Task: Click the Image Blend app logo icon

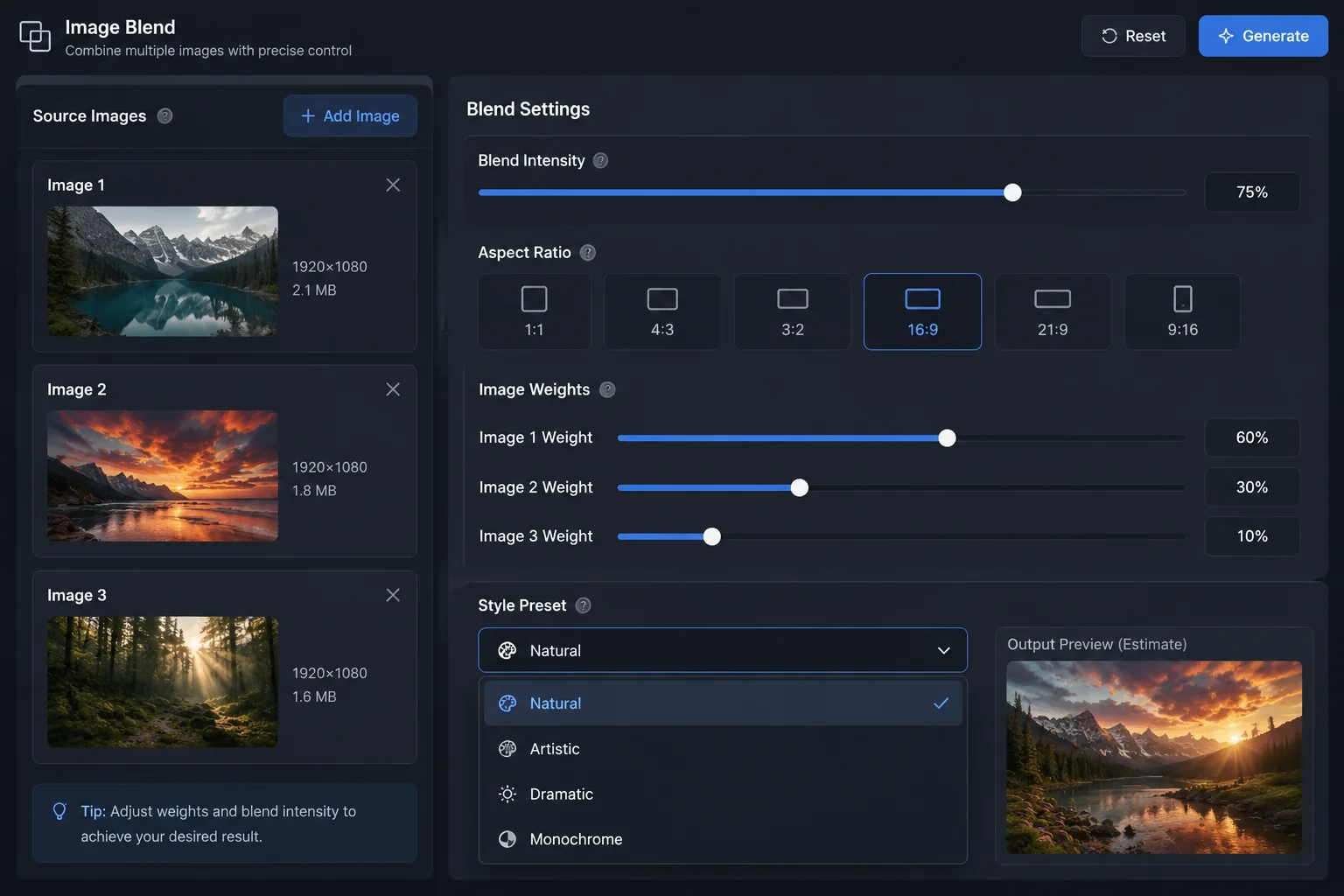Action: click(35, 37)
